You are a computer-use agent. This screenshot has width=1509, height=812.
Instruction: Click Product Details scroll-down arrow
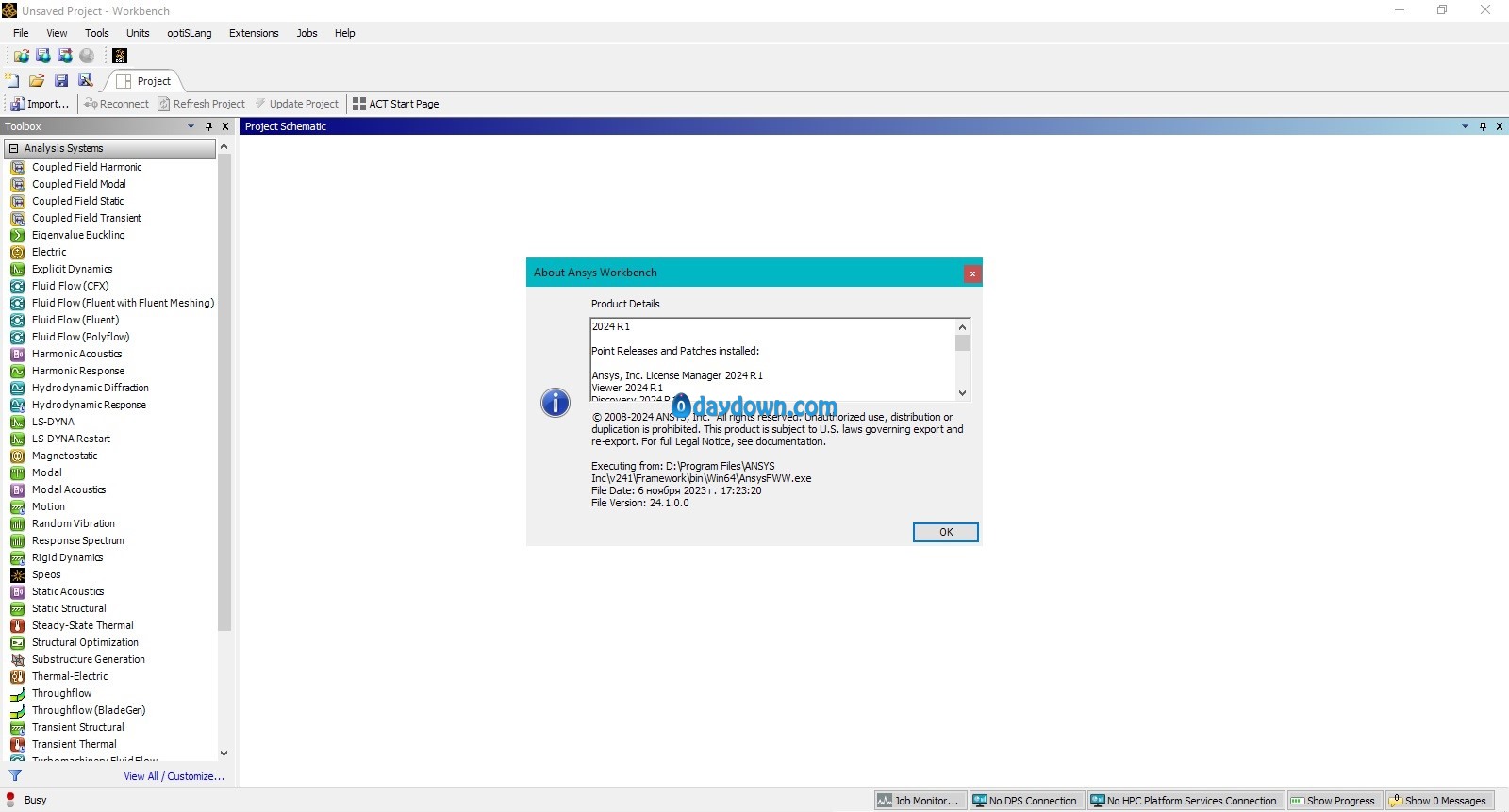coord(962,393)
